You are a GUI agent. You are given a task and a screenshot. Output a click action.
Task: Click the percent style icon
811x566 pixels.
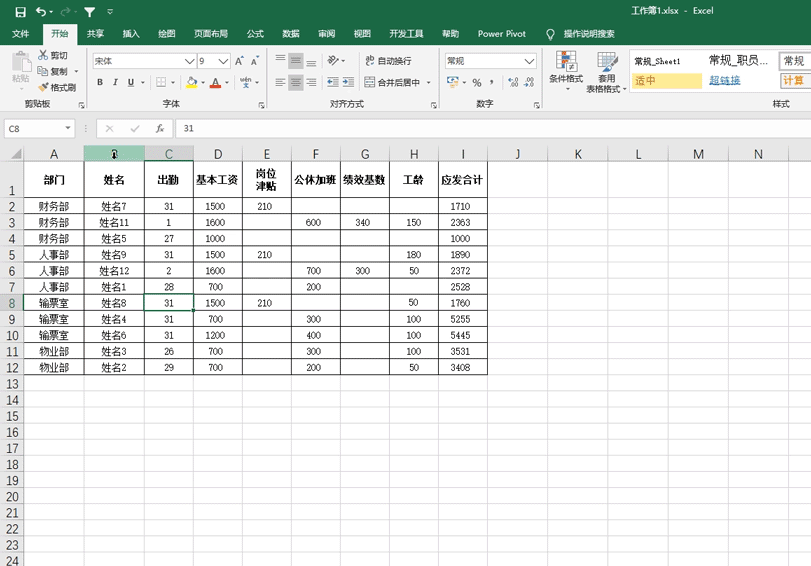[x=477, y=82]
